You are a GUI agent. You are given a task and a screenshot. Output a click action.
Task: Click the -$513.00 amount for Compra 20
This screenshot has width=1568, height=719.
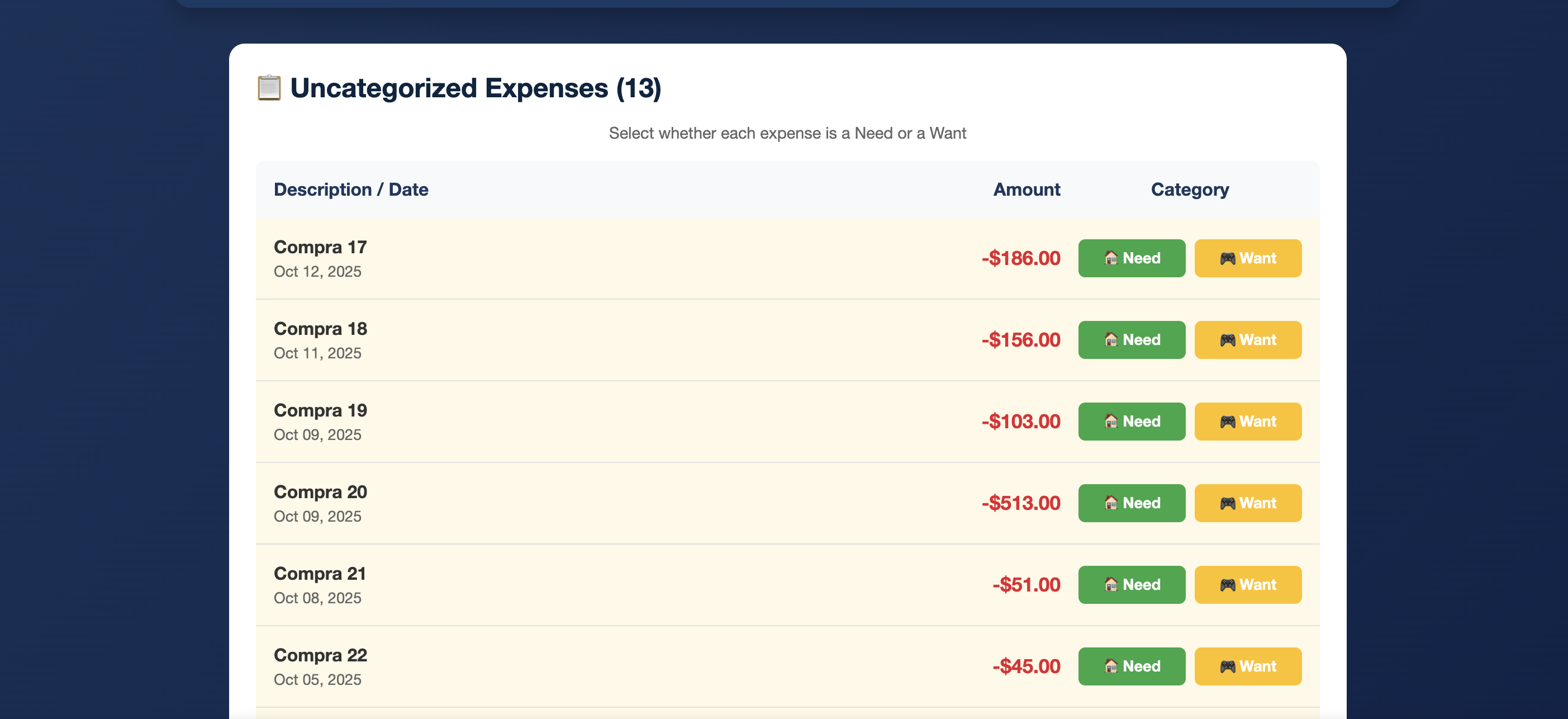[x=1021, y=503]
